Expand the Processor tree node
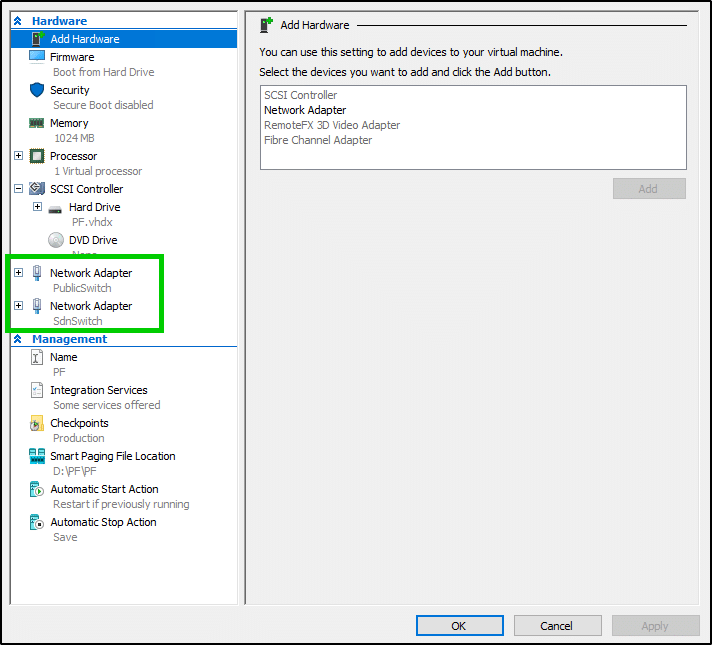This screenshot has width=712, height=645. [x=19, y=156]
